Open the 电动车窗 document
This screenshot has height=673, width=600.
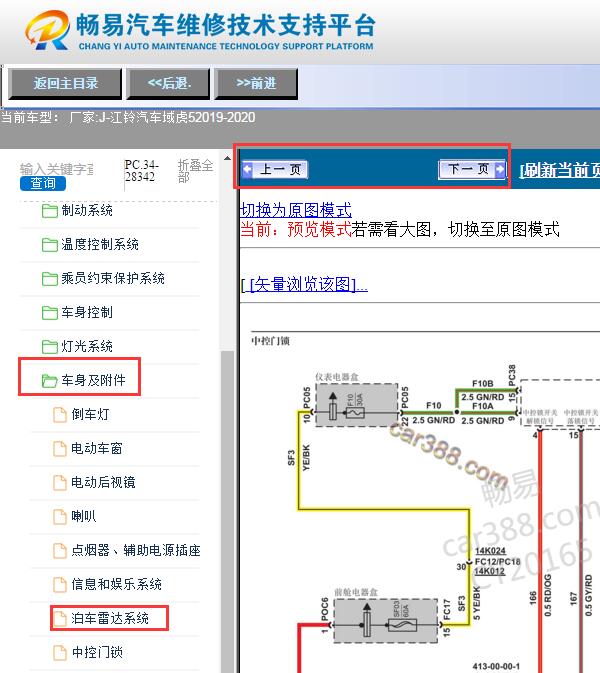[97, 448]
